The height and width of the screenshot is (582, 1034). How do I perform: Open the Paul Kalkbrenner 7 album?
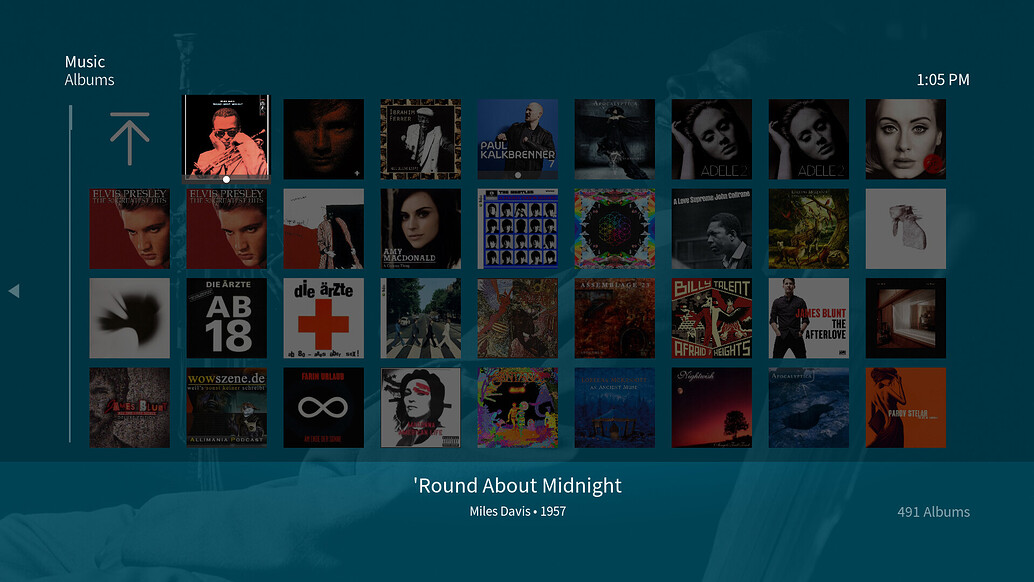(517, 139)
